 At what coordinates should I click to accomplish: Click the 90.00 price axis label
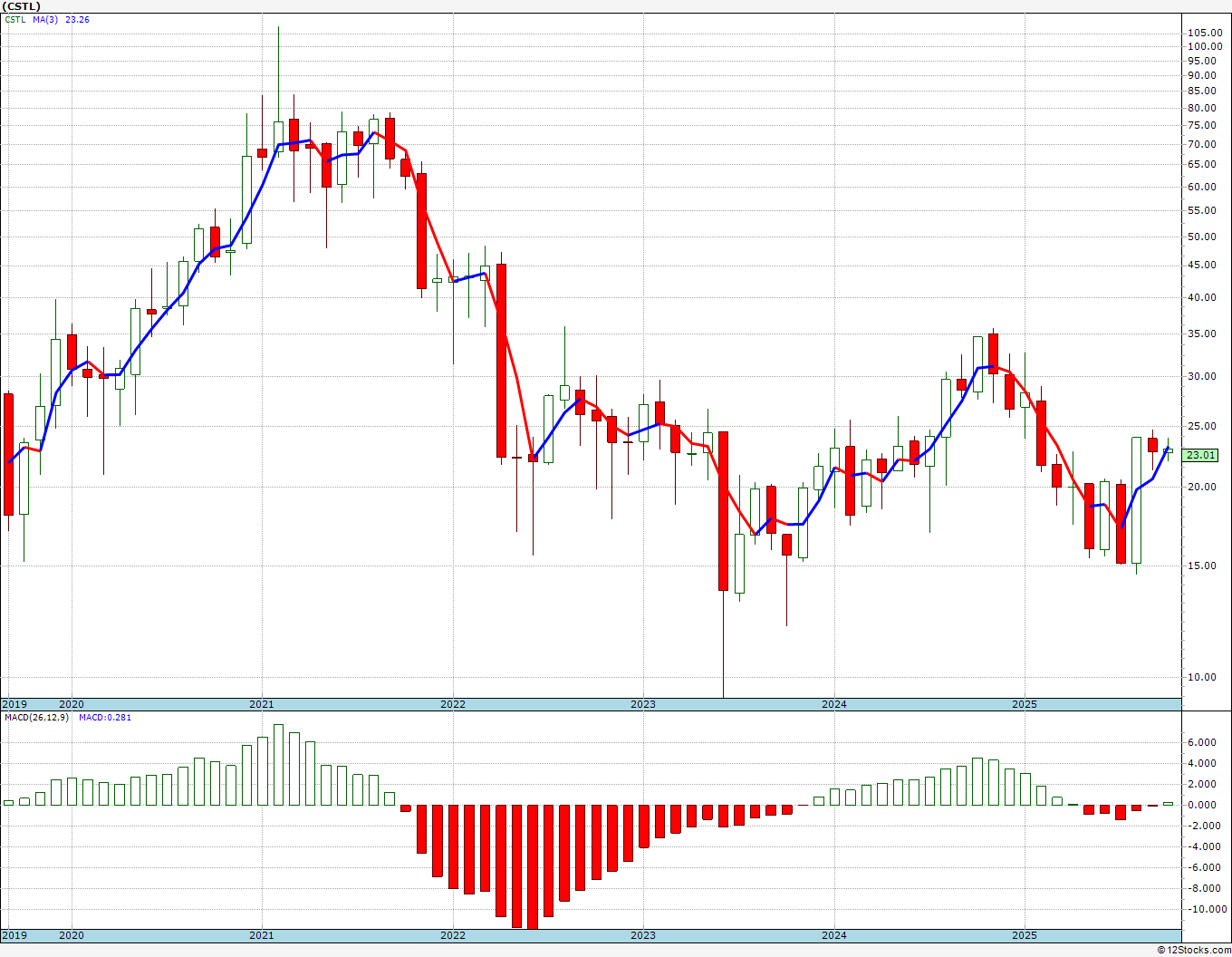tap(1202, 76)
